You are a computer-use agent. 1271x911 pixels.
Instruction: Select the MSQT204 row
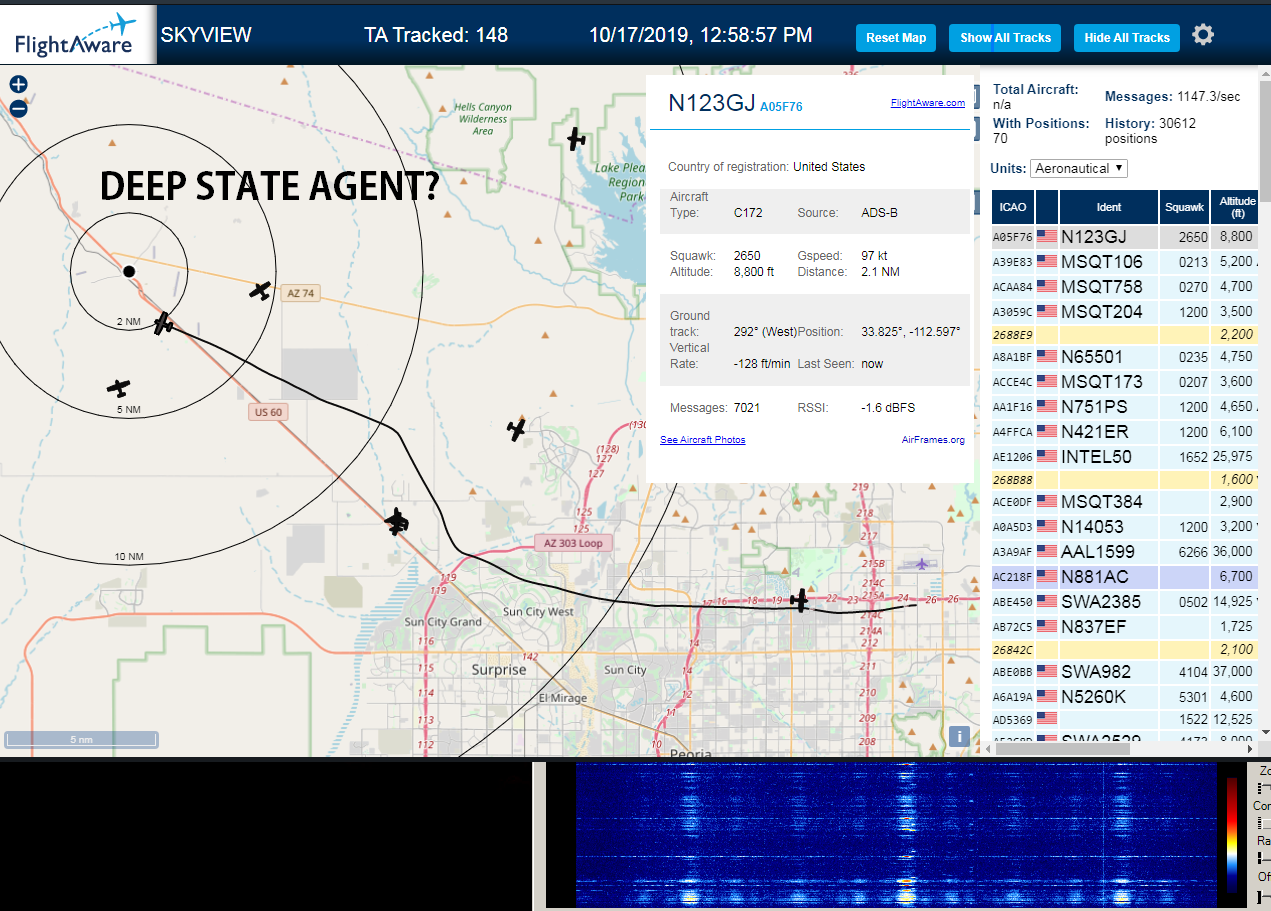(1125, 311)
